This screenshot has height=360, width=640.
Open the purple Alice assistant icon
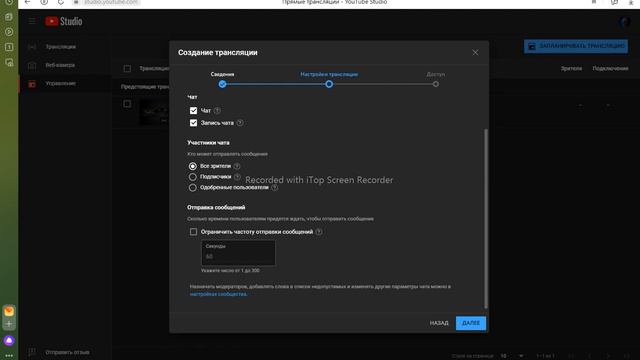point(9,340)
